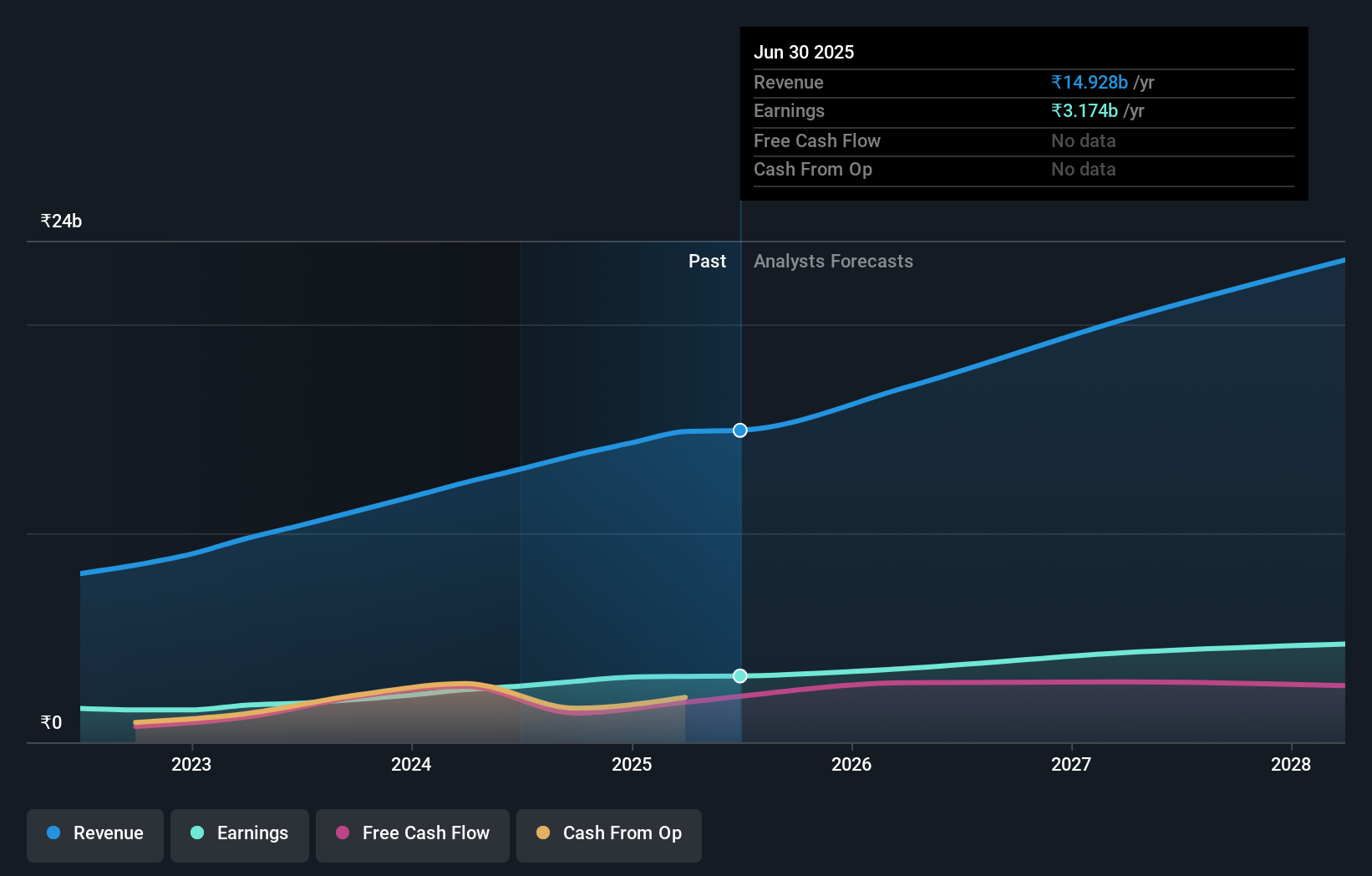Select the Earnings data point at Jun 2025

pyautogui.click(x=740, y=675)
